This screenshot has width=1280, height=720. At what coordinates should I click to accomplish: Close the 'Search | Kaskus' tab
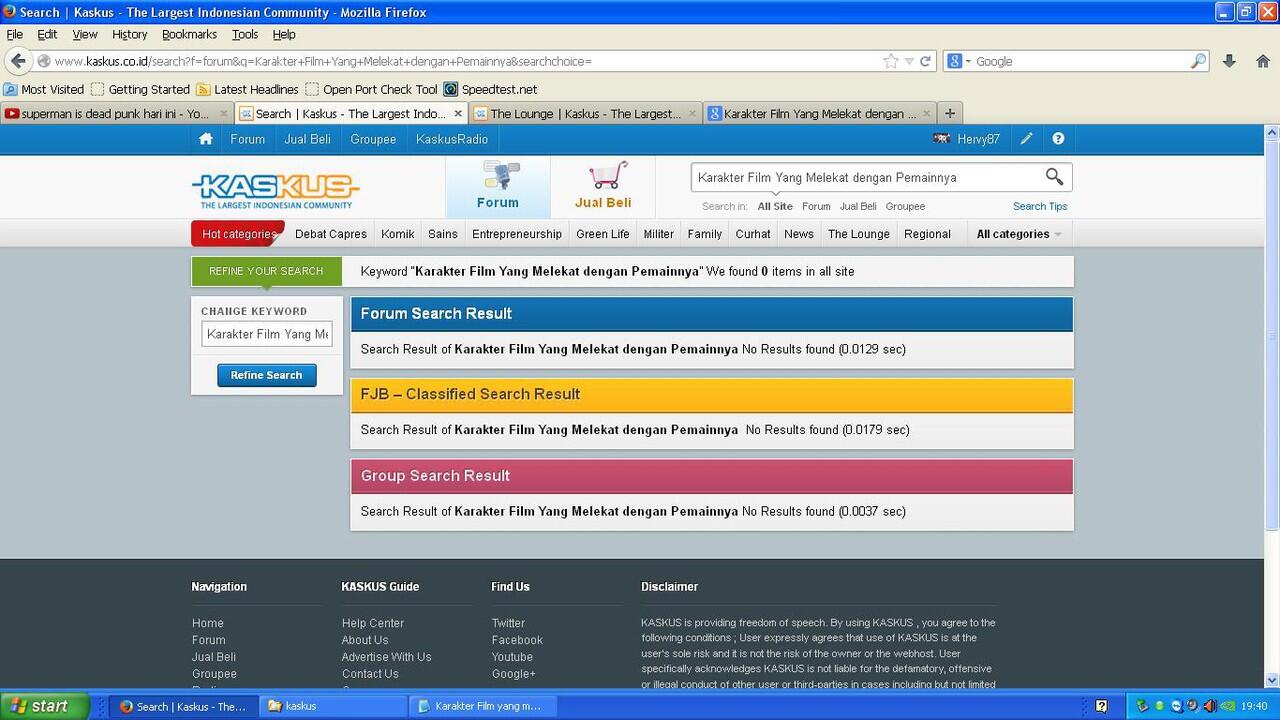coord(458,114)
